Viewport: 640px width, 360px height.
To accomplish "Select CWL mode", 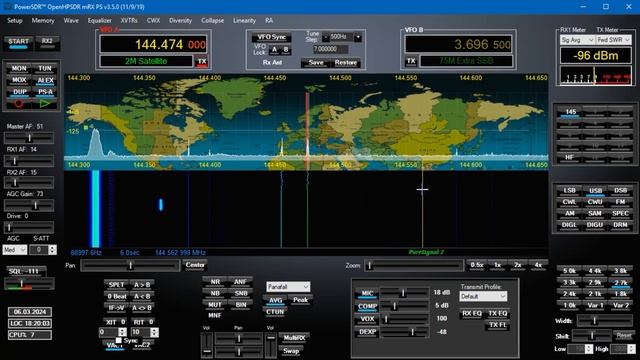I will click(569, 202).
